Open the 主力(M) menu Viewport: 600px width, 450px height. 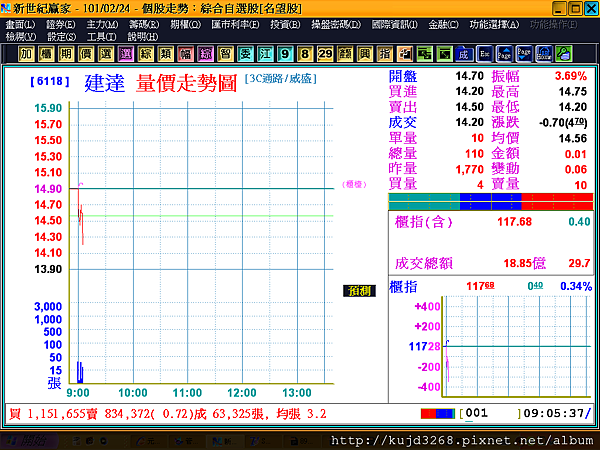102,24
